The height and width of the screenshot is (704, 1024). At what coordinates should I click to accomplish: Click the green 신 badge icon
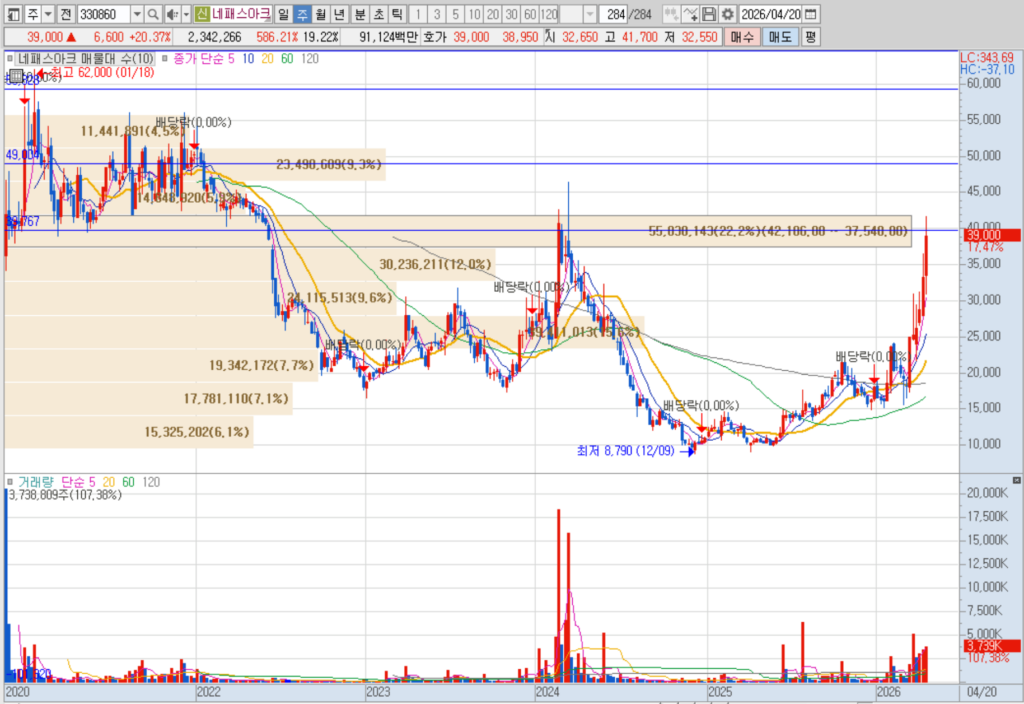pyautogui.click(x=202, y=14)
